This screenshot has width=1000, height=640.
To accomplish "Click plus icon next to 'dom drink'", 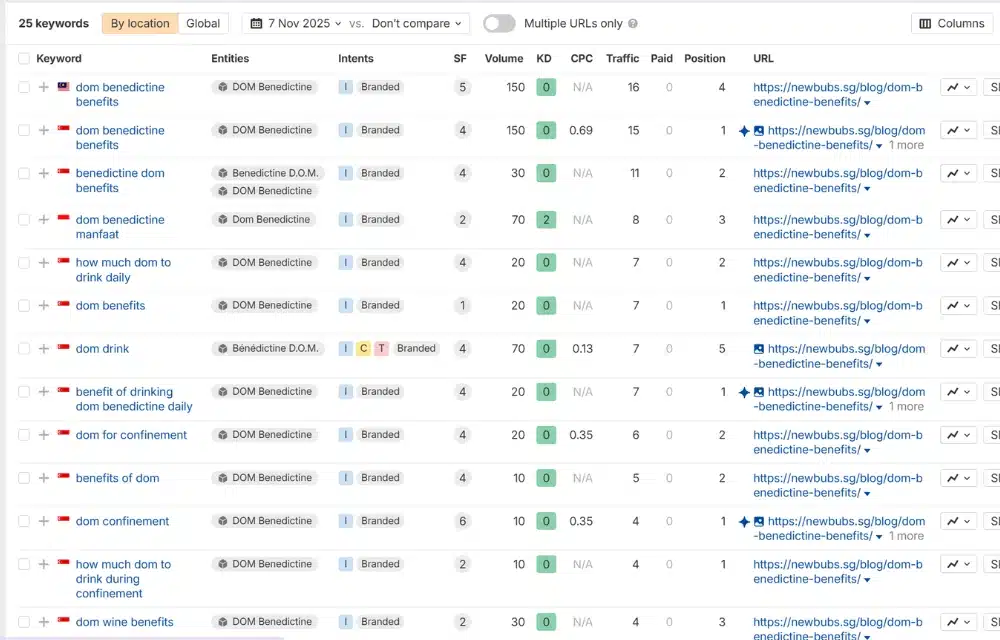I will (43, 349).
